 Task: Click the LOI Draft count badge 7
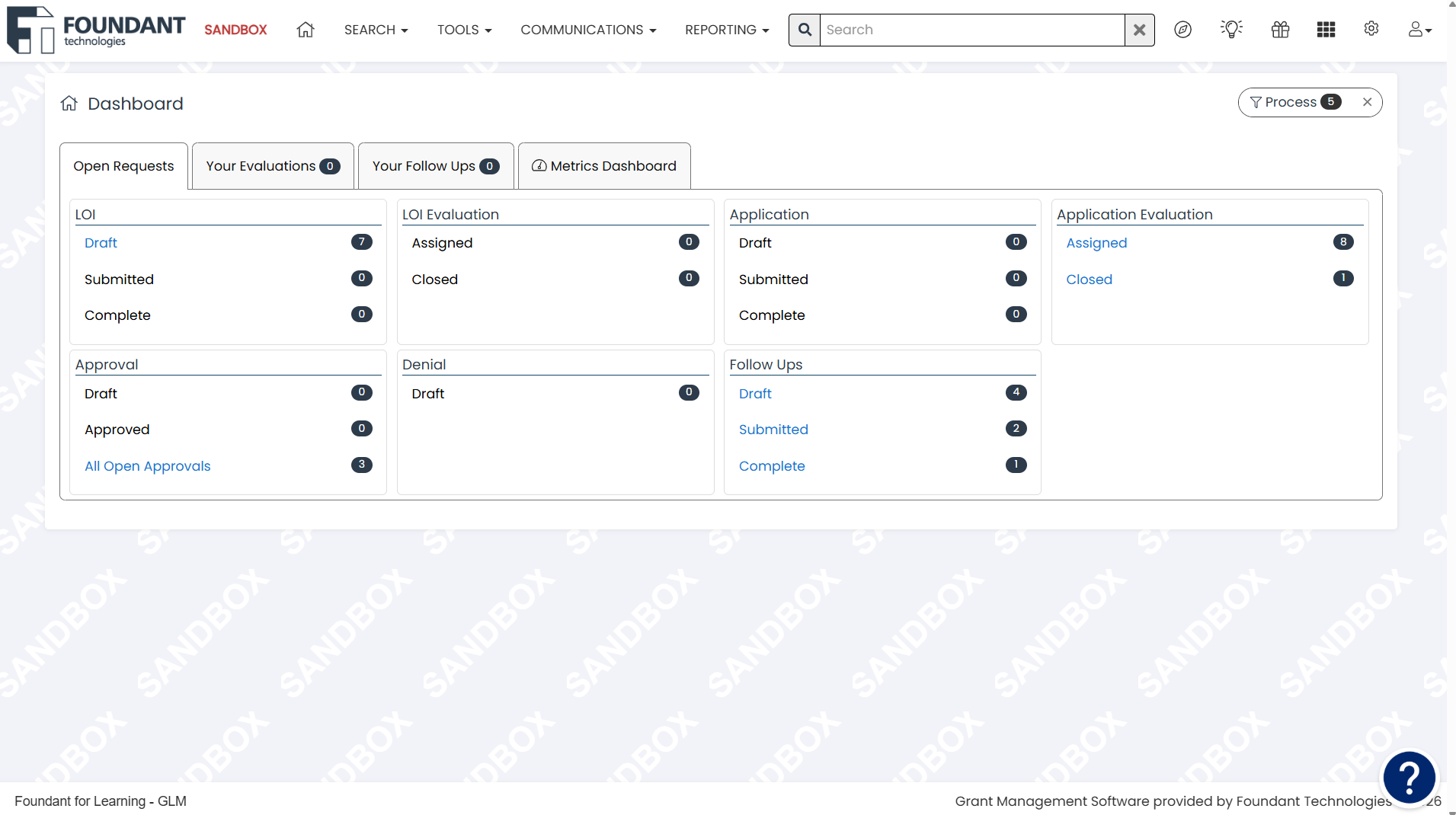(362, 242)
